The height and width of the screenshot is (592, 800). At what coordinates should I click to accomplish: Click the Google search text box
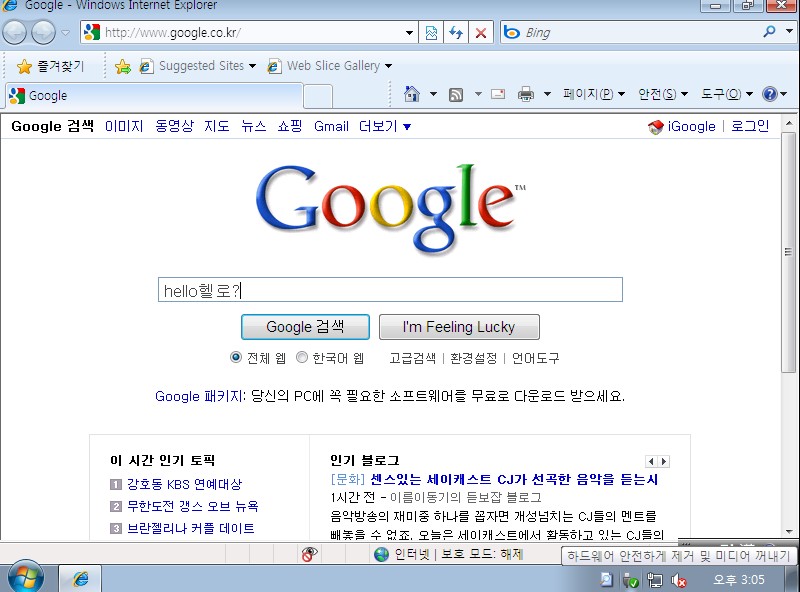pos(390,290)
